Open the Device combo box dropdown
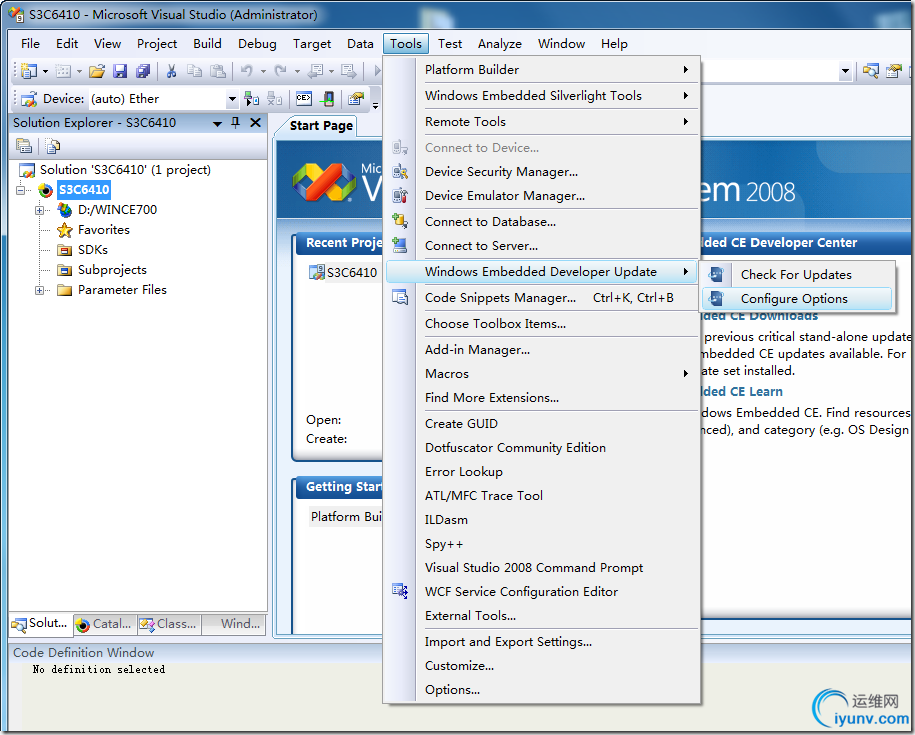 pos(232,99)
